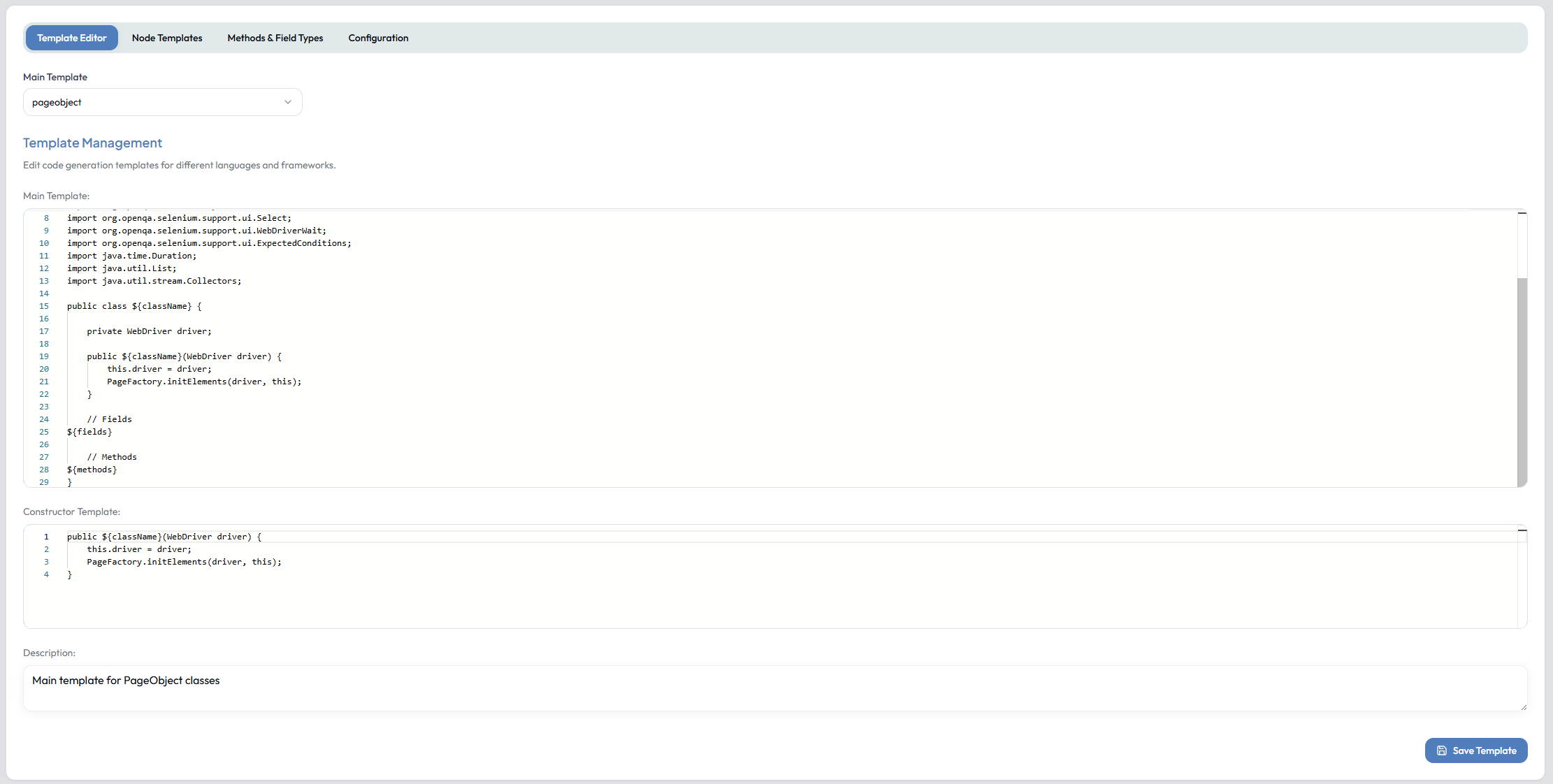Click constructor editor line 1 "public ${className}(WebDriver driver) {"
Screen dimensions: 1553x784
pos(164,537)
